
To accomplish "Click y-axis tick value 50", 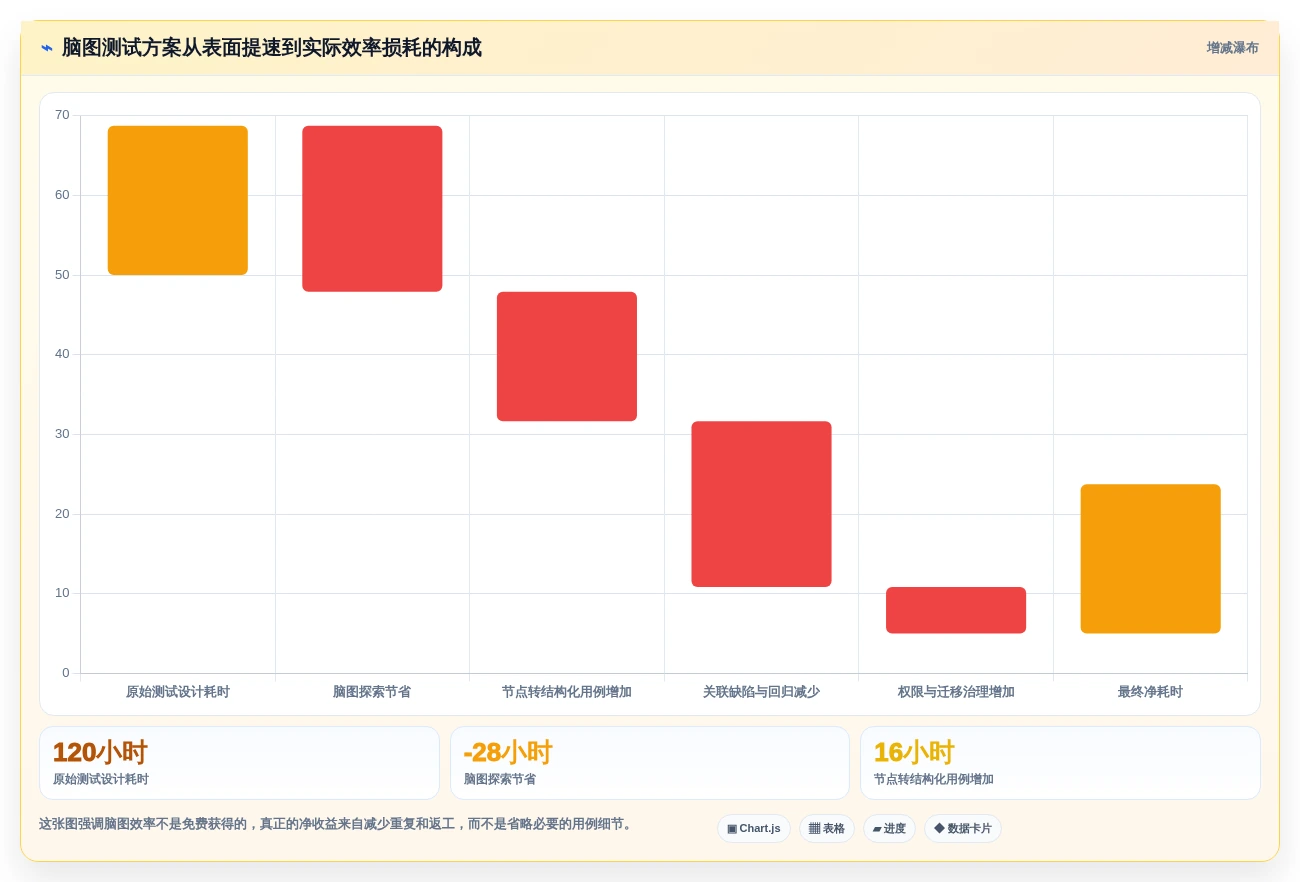I will (x=62, y=275).
